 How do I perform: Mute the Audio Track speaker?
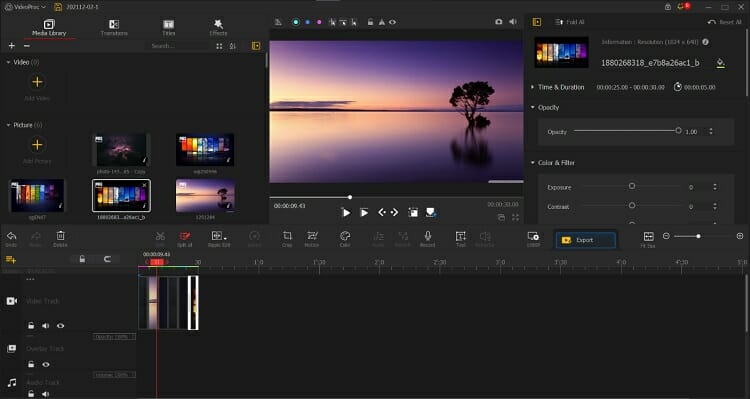coord(45,394)
